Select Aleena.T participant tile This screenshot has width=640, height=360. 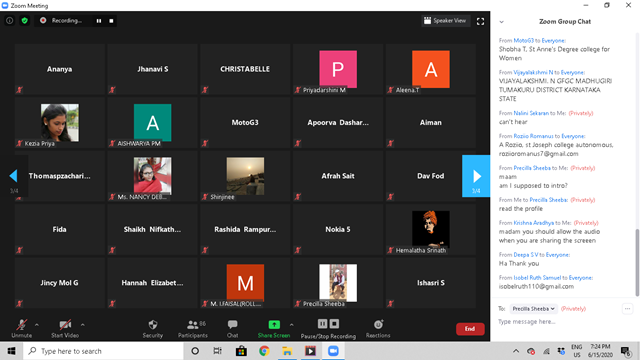point(431,69)
